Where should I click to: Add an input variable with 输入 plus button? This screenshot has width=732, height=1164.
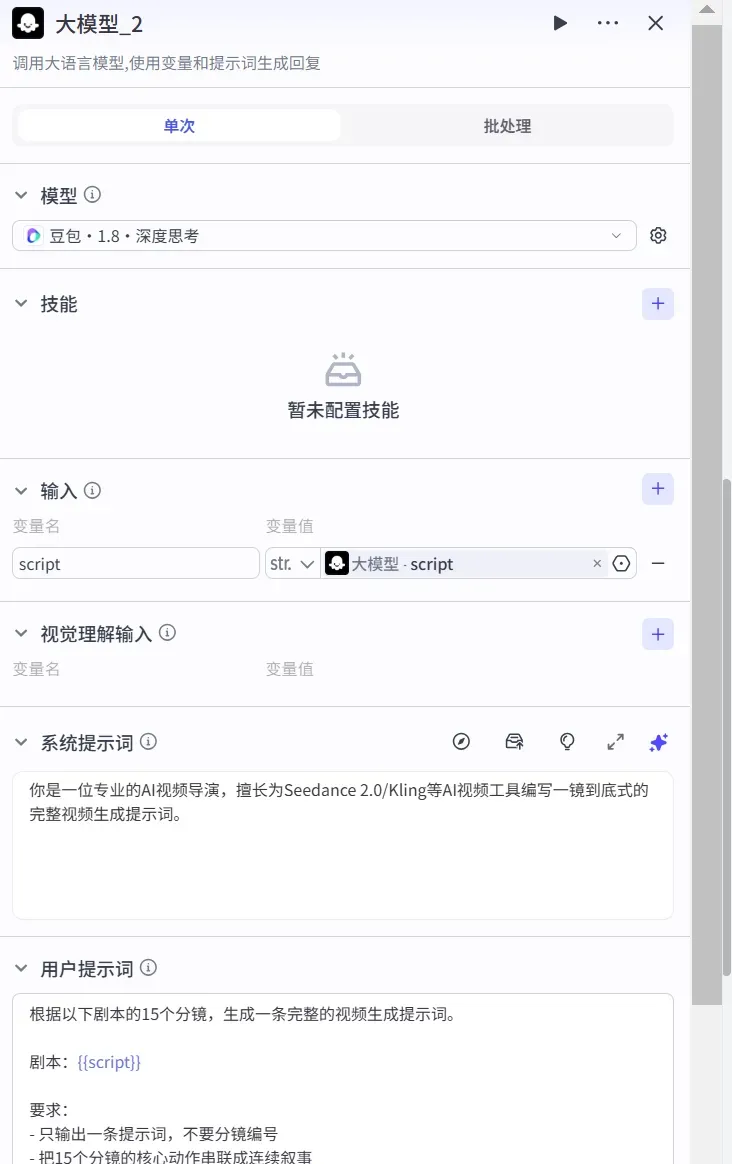pos(658,488)
